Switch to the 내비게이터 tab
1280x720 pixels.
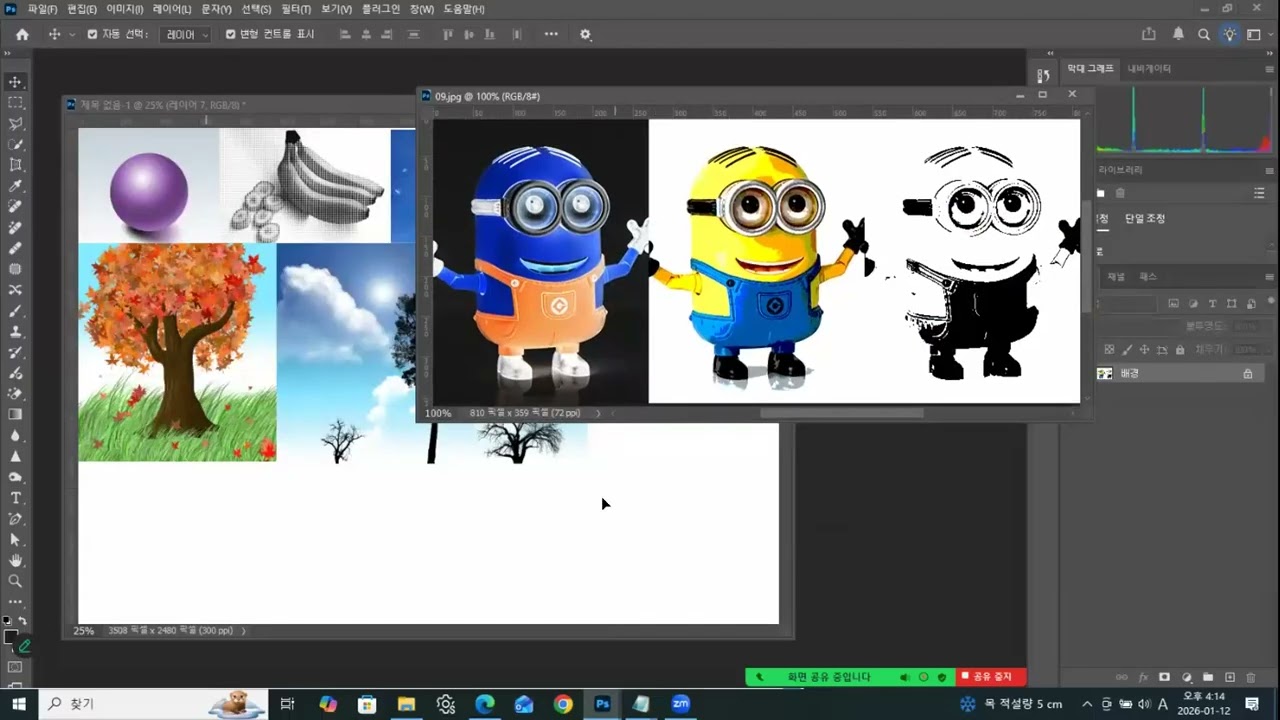point(1149,69)
